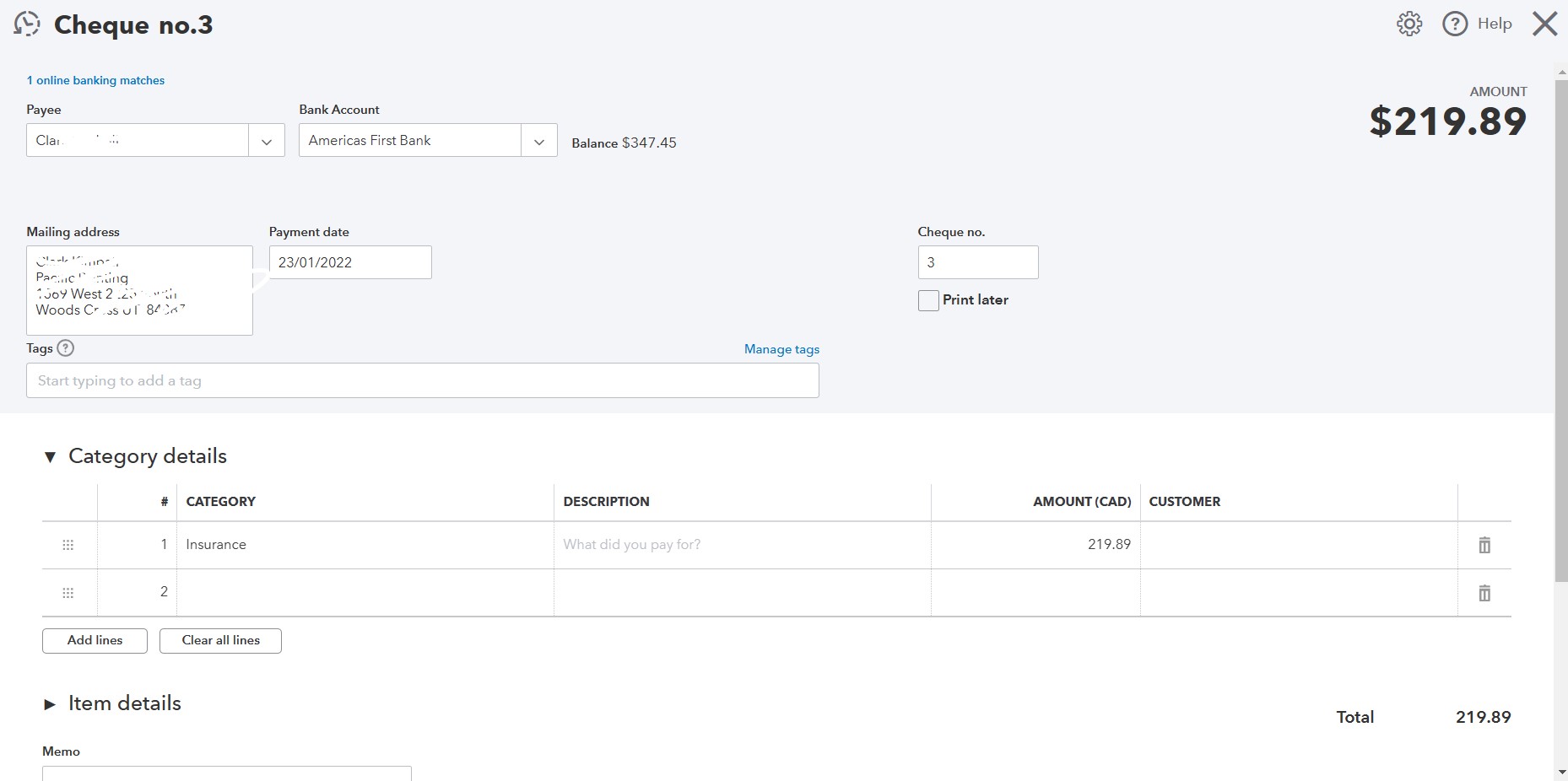Enable the Print later checkbox

click(x=928, y=300)
